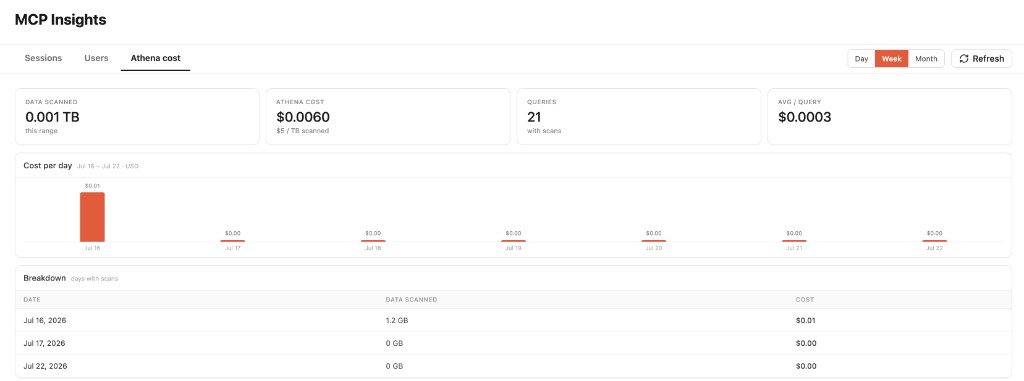Viewport: 1024px width, 381px height.
Task: Set range to Day
Action: coord(861,59)
